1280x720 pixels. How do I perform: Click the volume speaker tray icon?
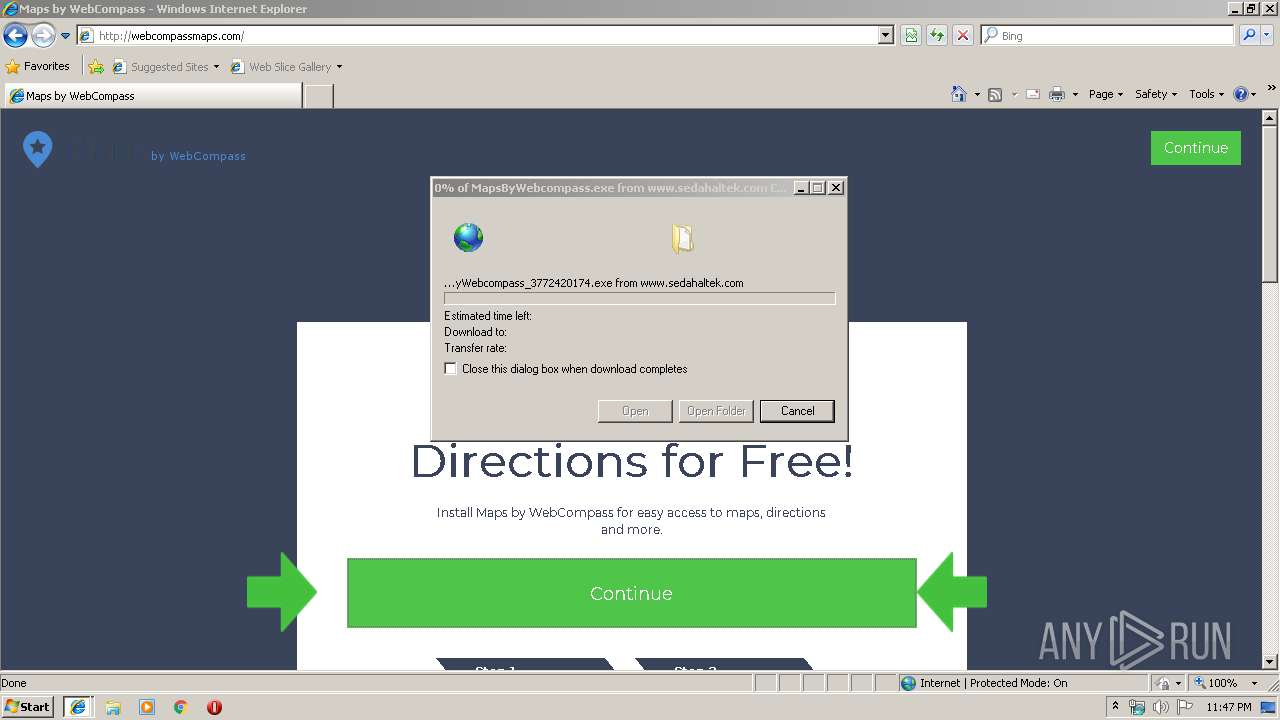(x=1161, y=707)
